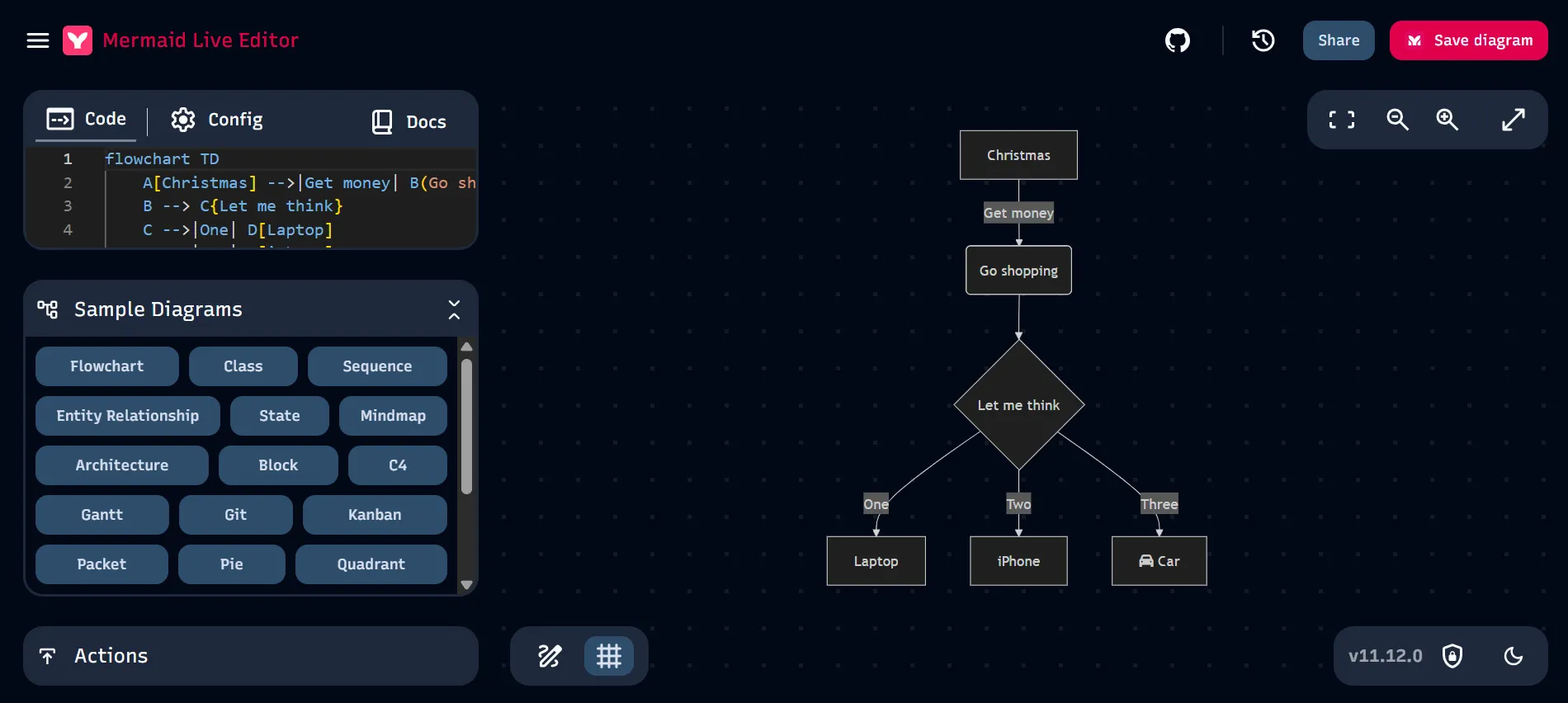Image resolution: width=1568 pixels, height=703 pixels.
Task: Click the fit-to-screen icon
Action: pyautogui.click(x=1342, y=120)
